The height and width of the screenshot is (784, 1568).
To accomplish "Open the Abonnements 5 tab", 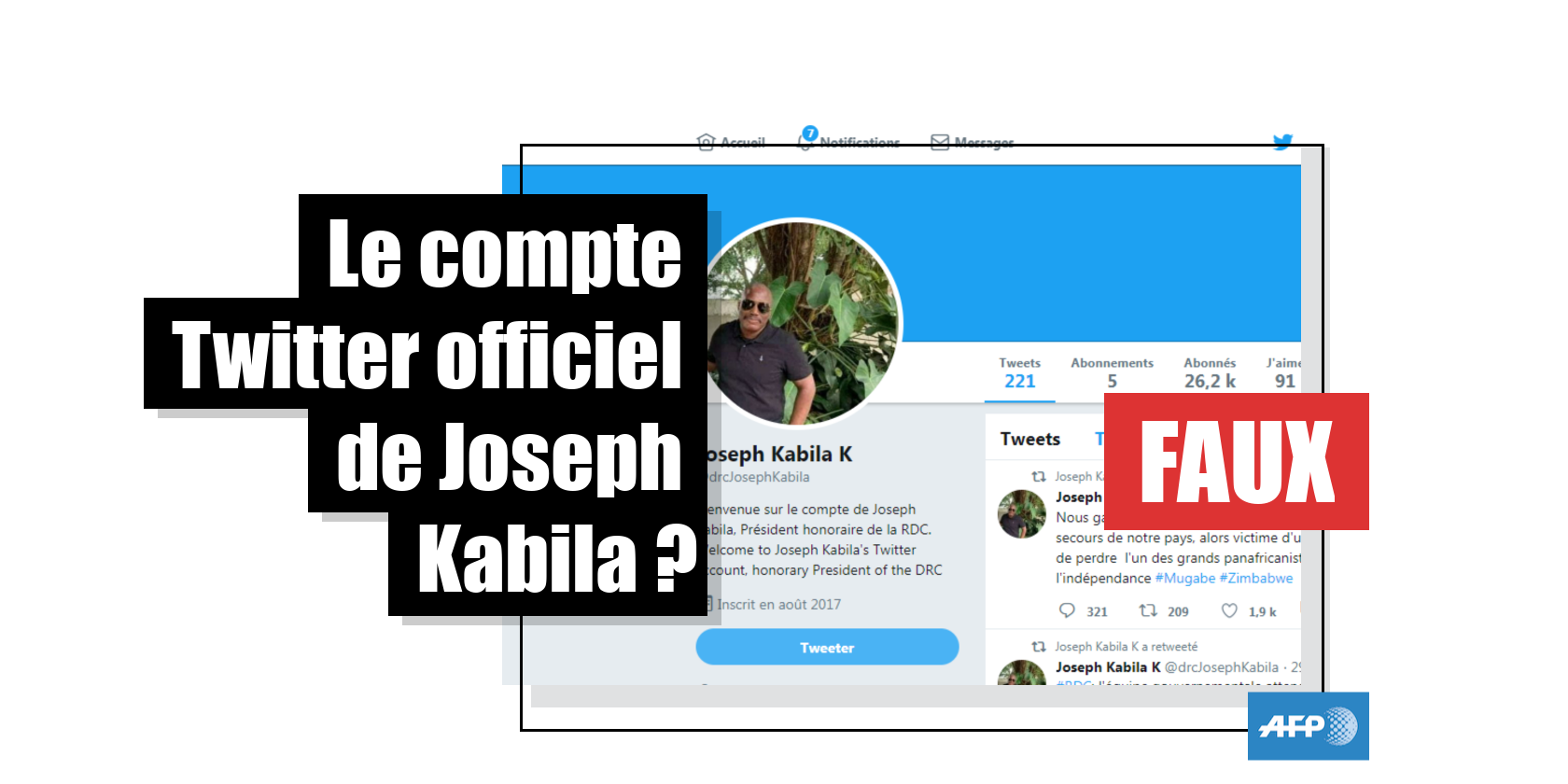I will click(1112, 373).
